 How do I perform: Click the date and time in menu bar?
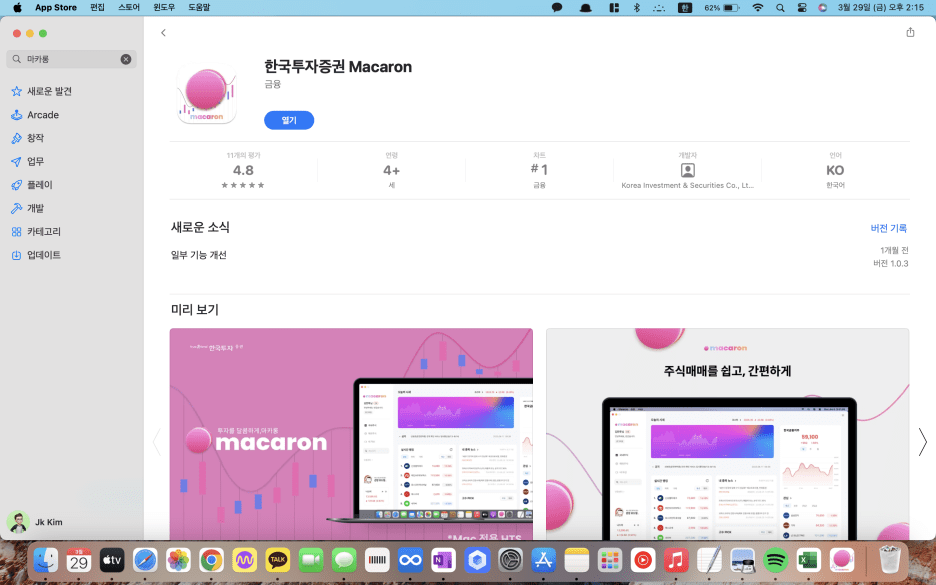click(880, 8)
